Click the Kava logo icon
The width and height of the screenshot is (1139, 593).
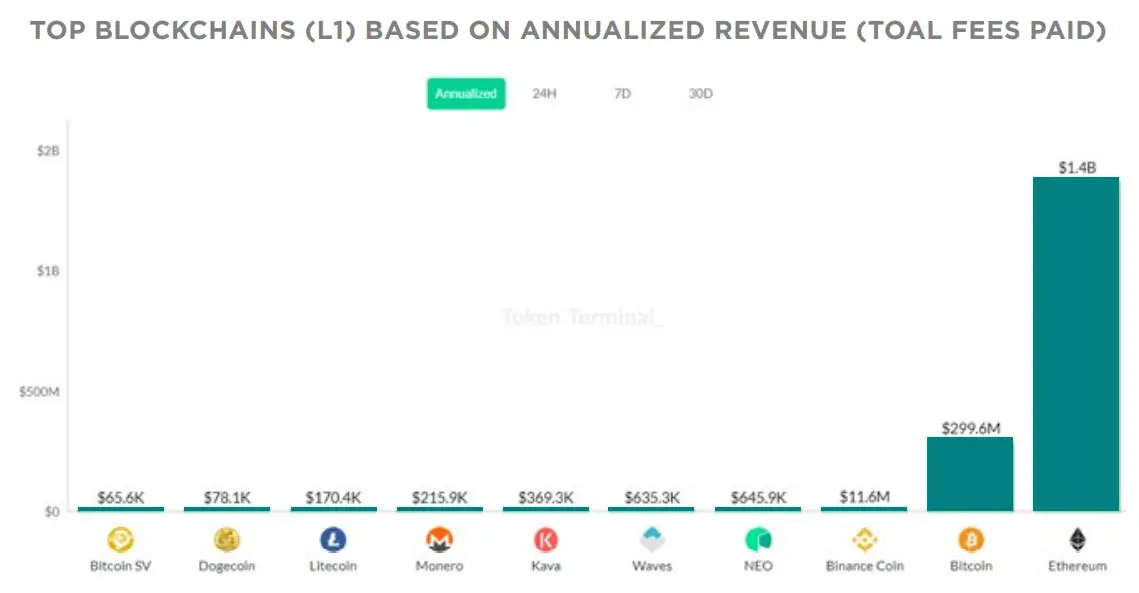pos(546,540)
